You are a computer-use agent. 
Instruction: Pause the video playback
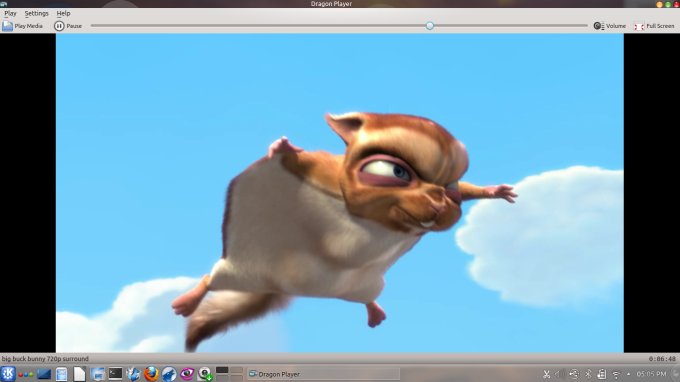tap(68, 26)
